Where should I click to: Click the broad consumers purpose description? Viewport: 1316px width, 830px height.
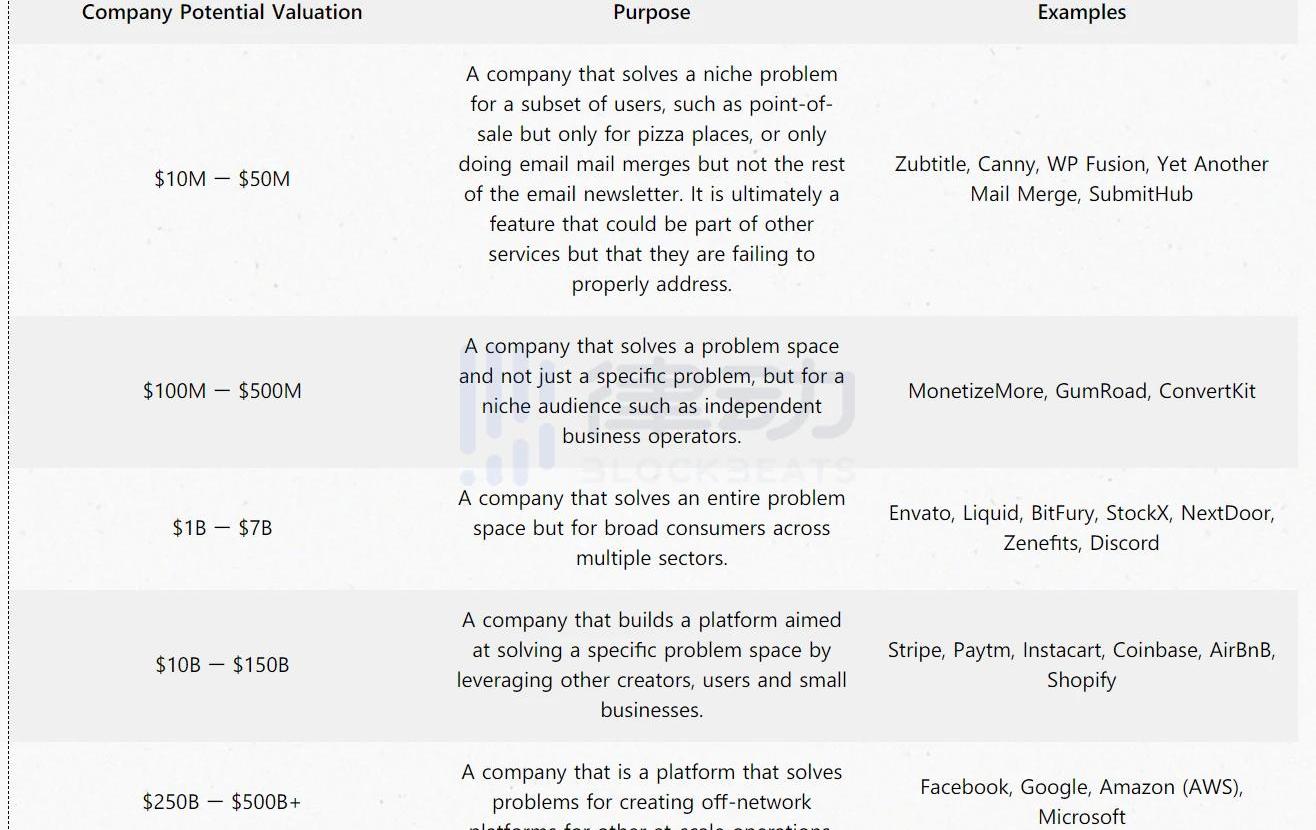click(651, 528)
